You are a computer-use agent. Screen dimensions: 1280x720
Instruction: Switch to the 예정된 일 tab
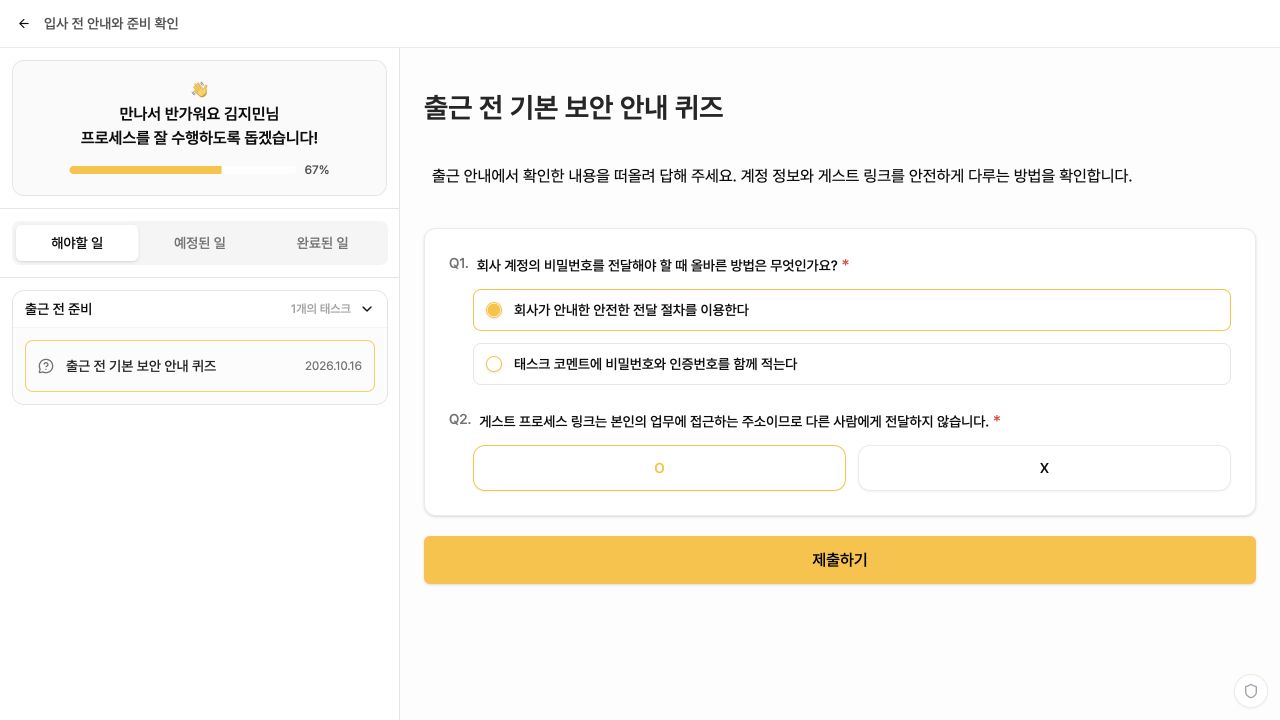[200, 243]
